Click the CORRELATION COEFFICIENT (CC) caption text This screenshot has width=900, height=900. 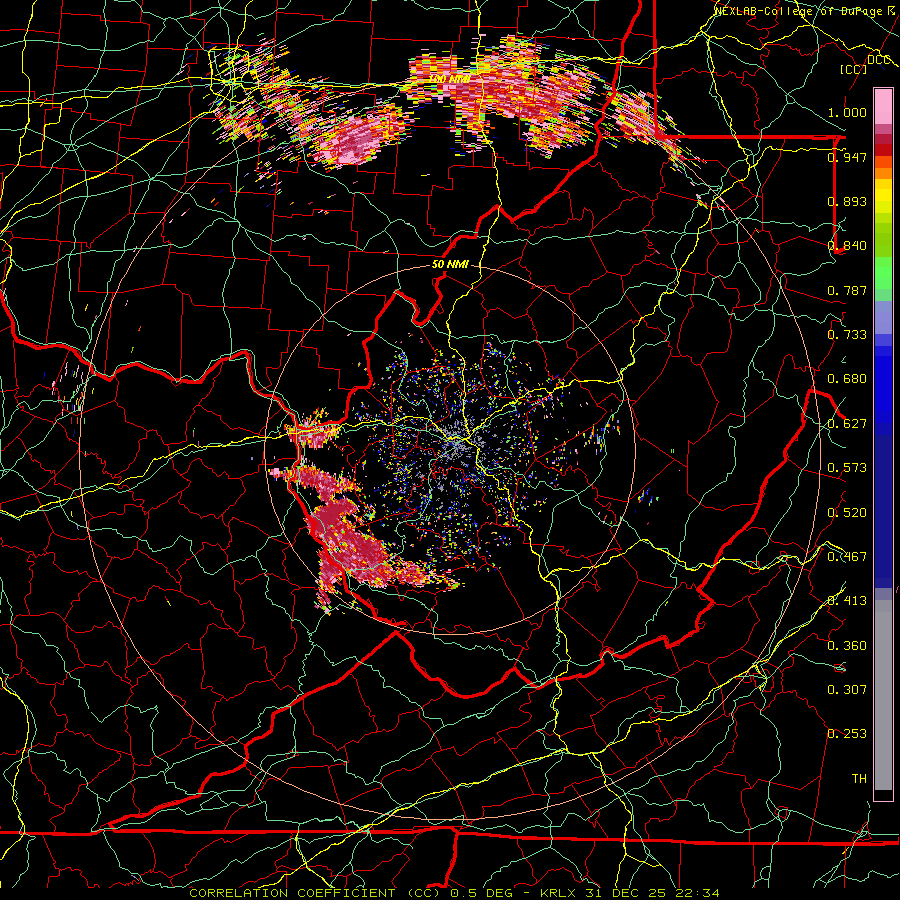(x=315, y=893)
